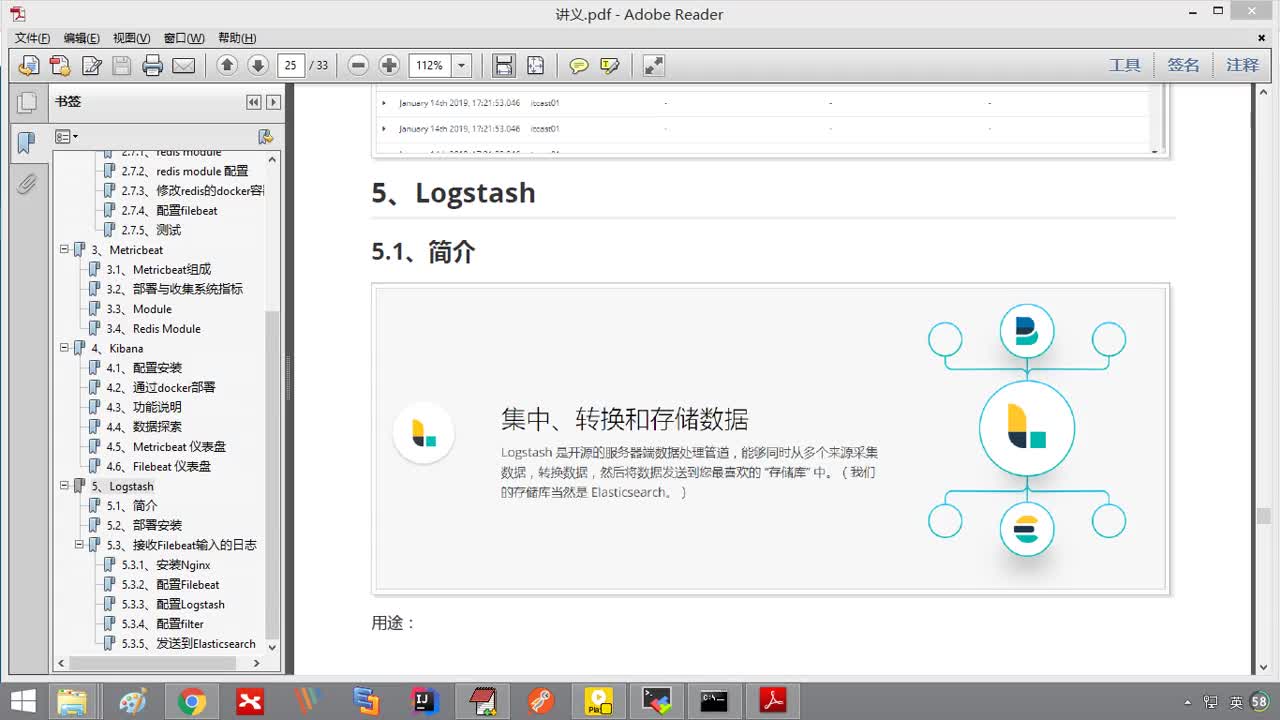Image resolution: width=1280 pixels, height=720 pixels.
Task: Print the document with printer icon
Action: 153,66
